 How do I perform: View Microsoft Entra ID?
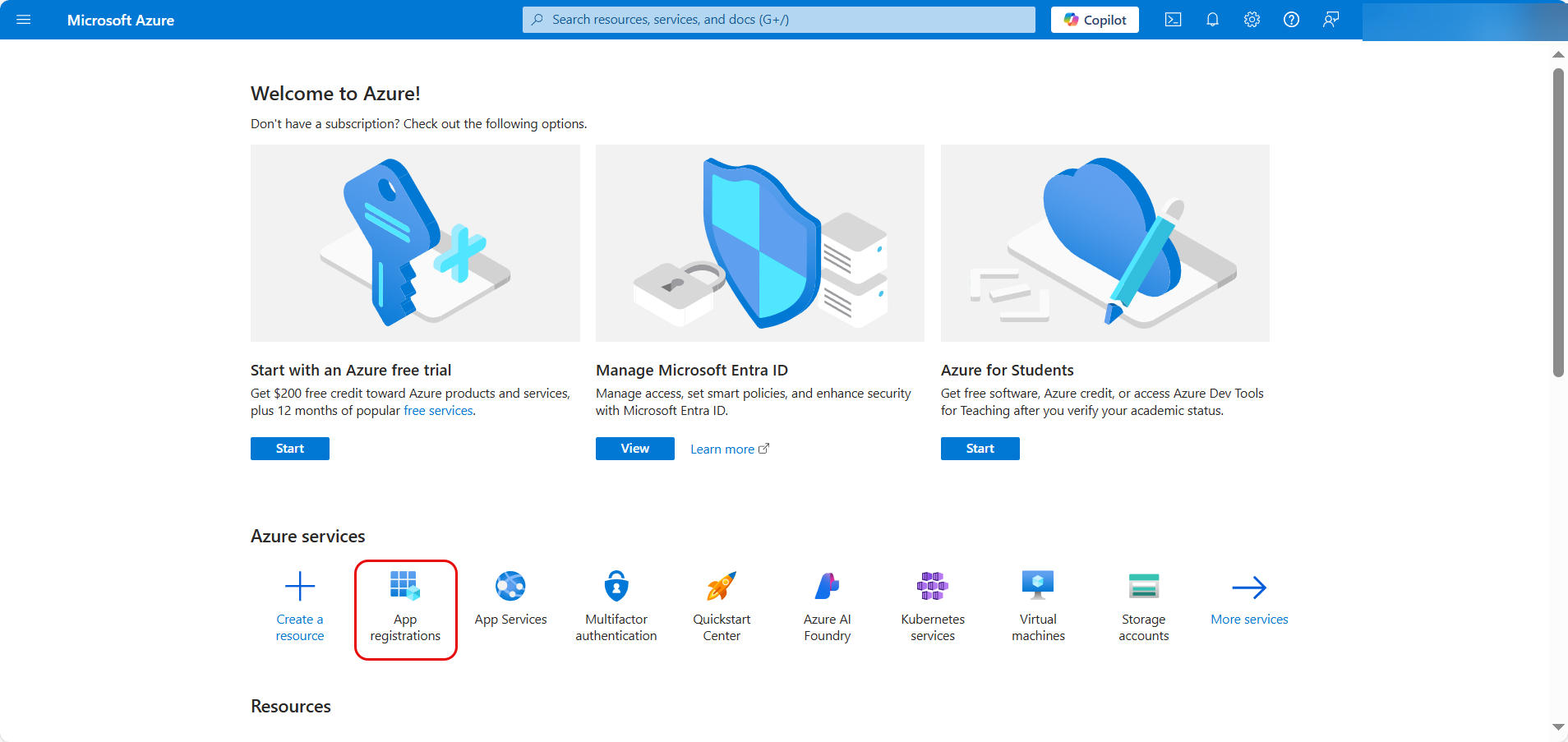click(634, 449)
